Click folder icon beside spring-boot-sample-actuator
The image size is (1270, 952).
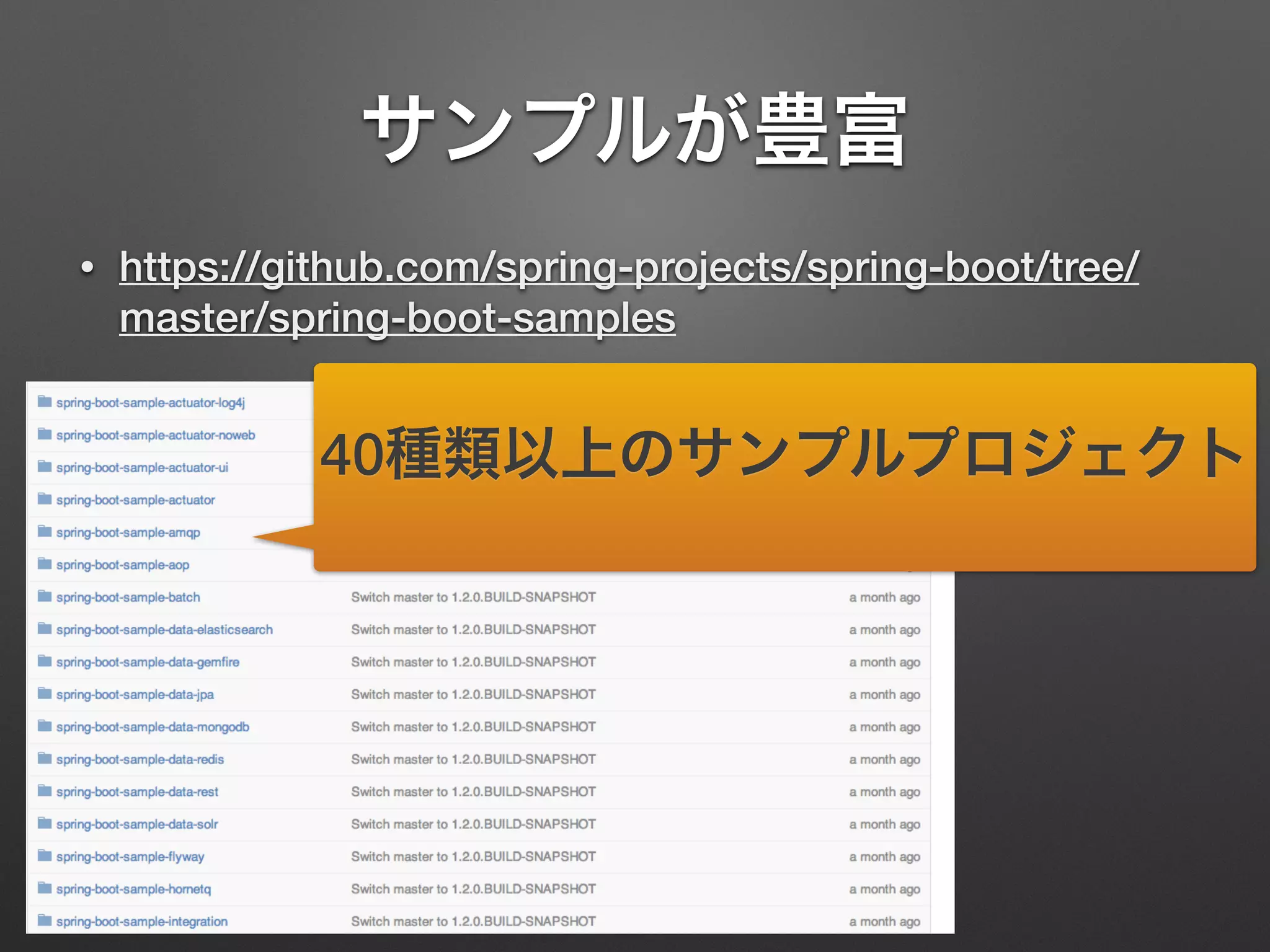coord(45,499)
